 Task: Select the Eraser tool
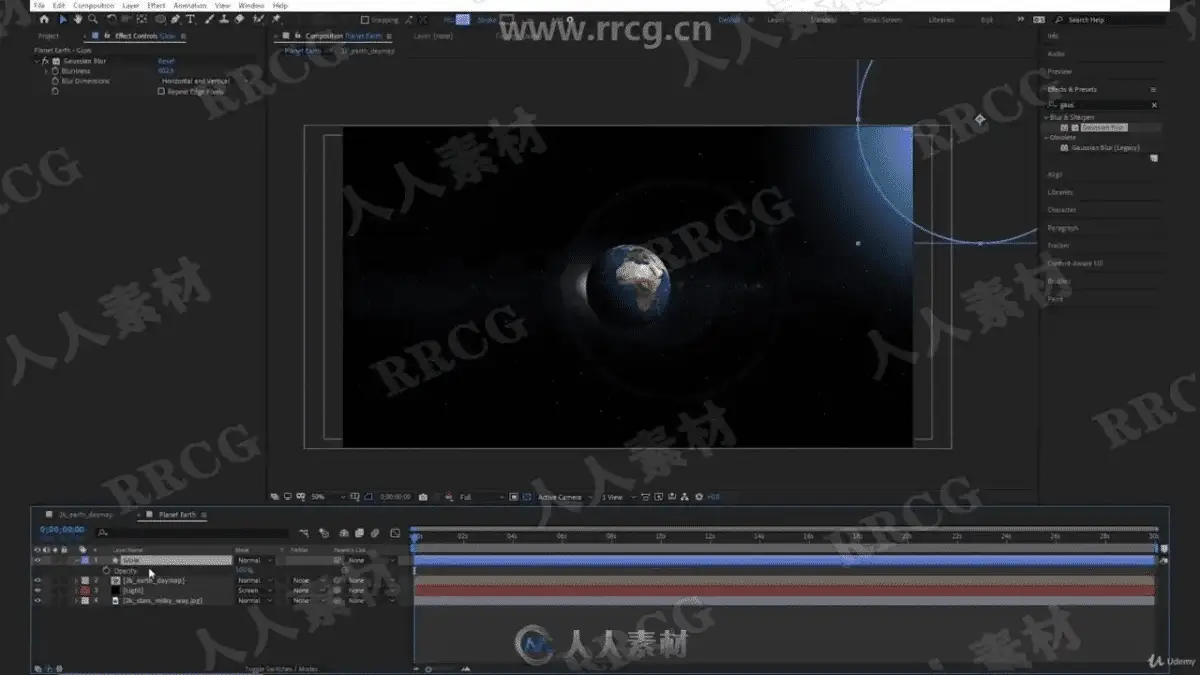239,19
